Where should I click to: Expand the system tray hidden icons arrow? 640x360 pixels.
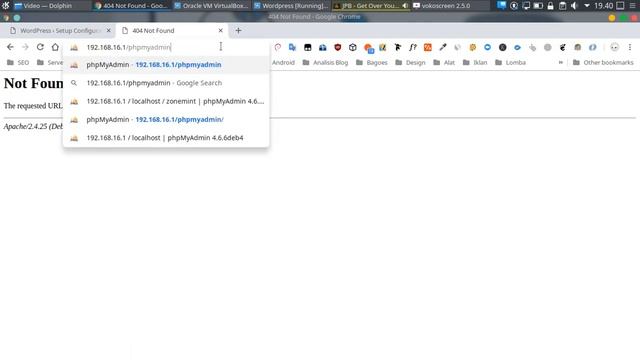(587, 6)
